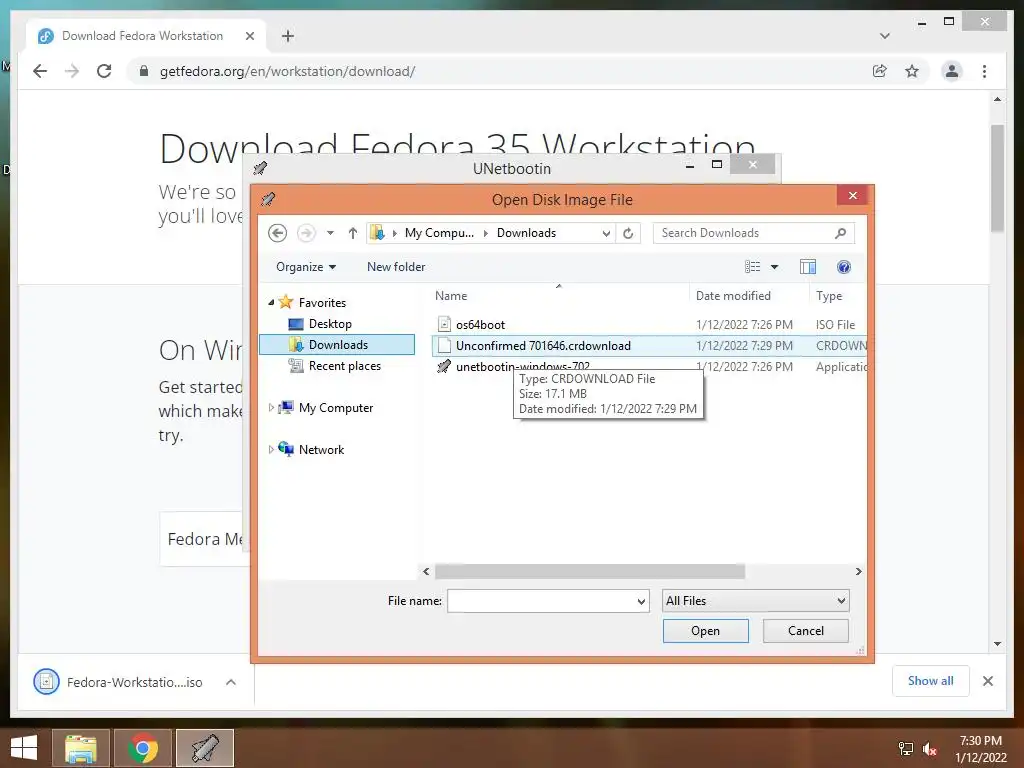1024x768 pixels.
Task: Click the Cancel button
Action: coord(805,631)
